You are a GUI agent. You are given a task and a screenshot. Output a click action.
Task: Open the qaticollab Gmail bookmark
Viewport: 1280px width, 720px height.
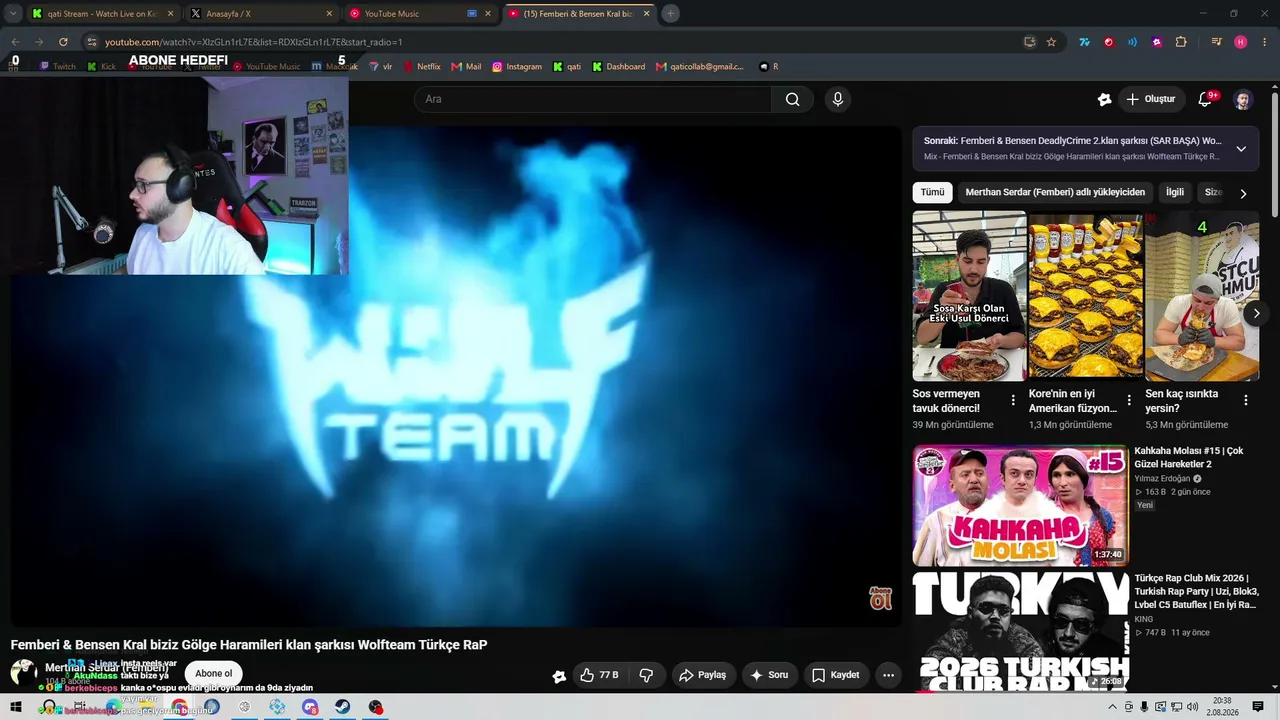pyautogui.click(x=700, y=67)
